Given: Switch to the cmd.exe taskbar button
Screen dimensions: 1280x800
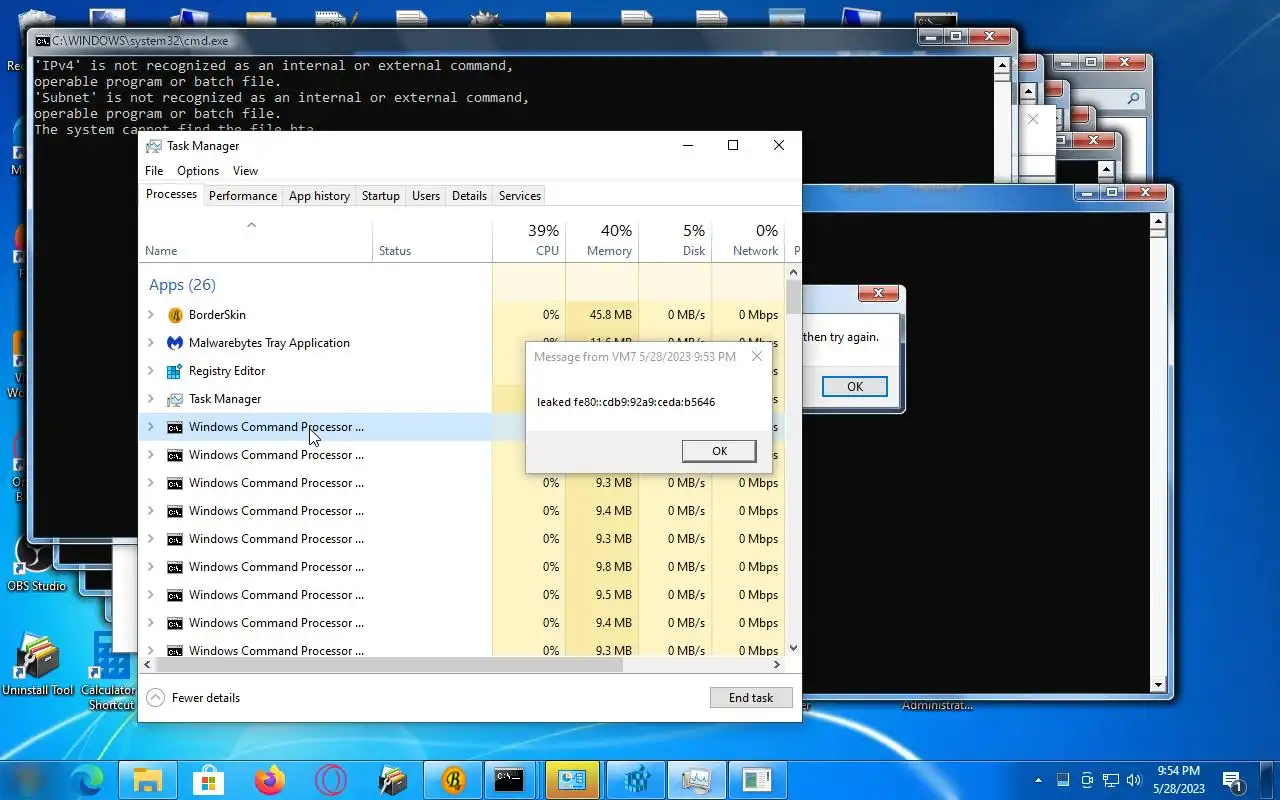Looking at the screenshot, I should [x=510, y=780].
